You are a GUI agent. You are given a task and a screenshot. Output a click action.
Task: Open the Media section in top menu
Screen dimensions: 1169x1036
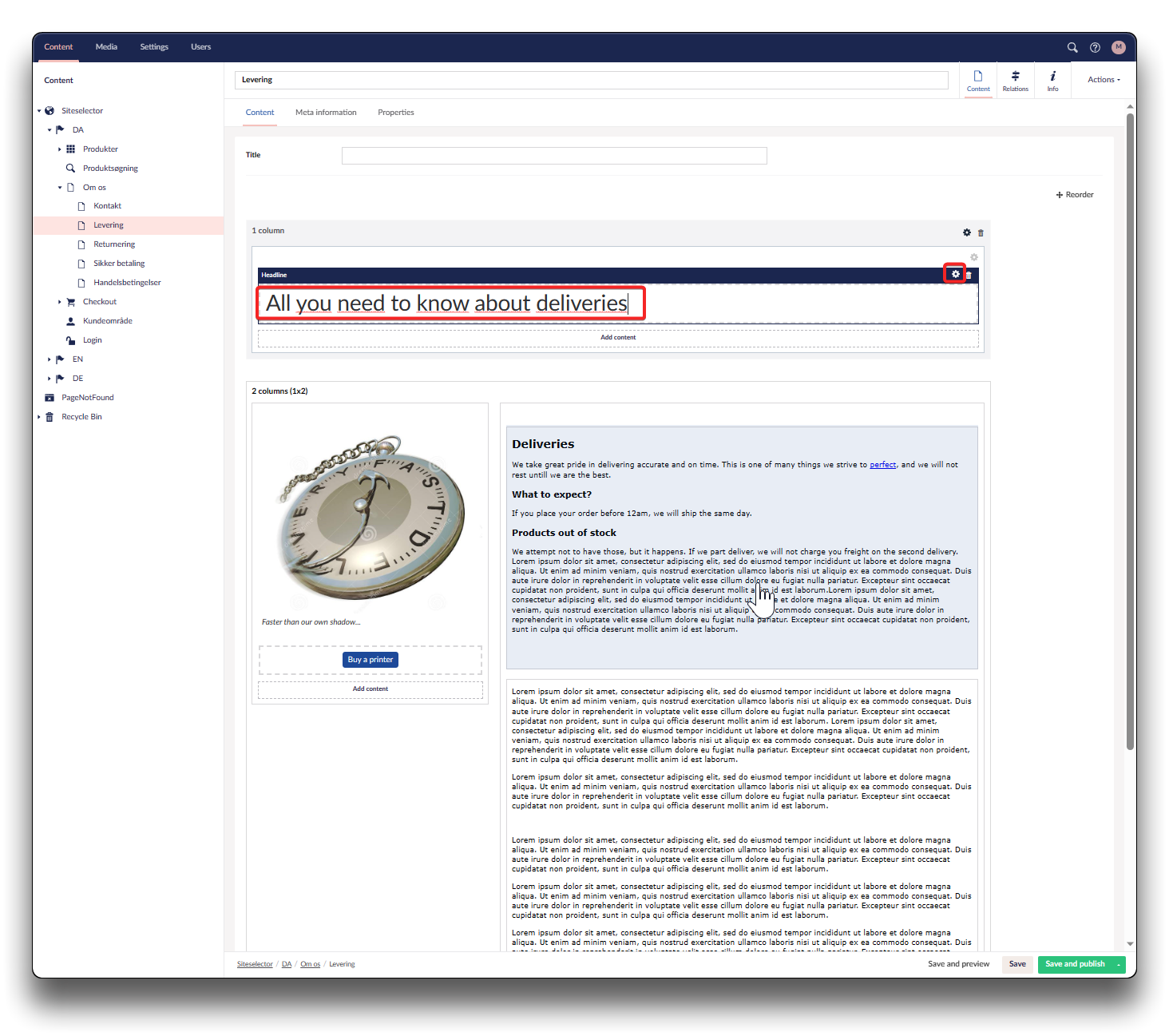pyautogui.click(x=106, y=47)
